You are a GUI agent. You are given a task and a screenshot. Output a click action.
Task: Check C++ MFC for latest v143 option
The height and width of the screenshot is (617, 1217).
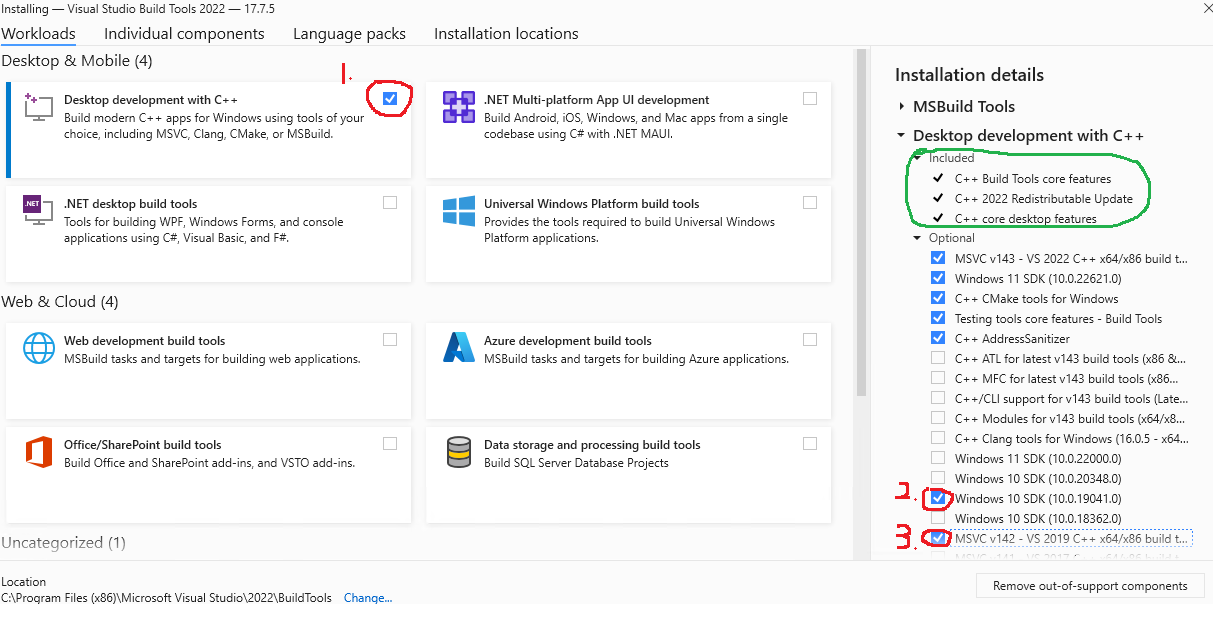coord(938,378)
